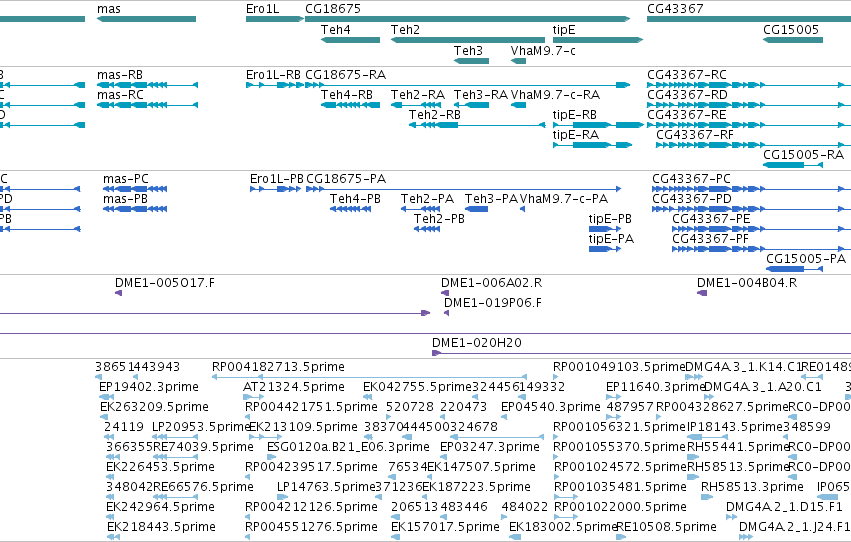Click the RP004182713.5prime EST label
Viewport: 851px width, 542px height.
[x=278, y=367]
